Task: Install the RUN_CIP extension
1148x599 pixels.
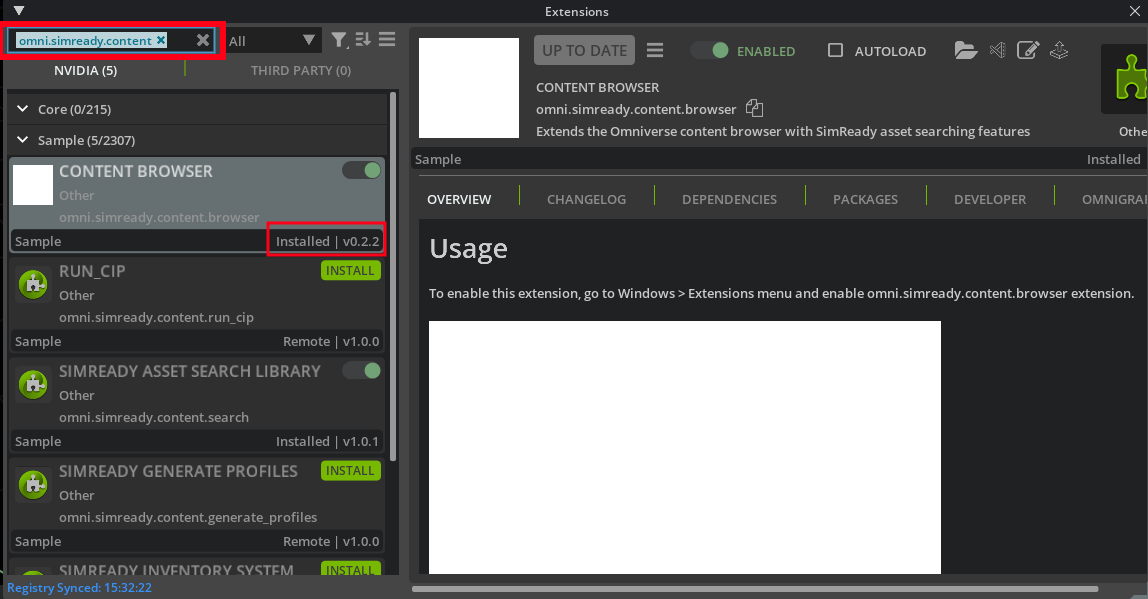Action: (350, 270)
